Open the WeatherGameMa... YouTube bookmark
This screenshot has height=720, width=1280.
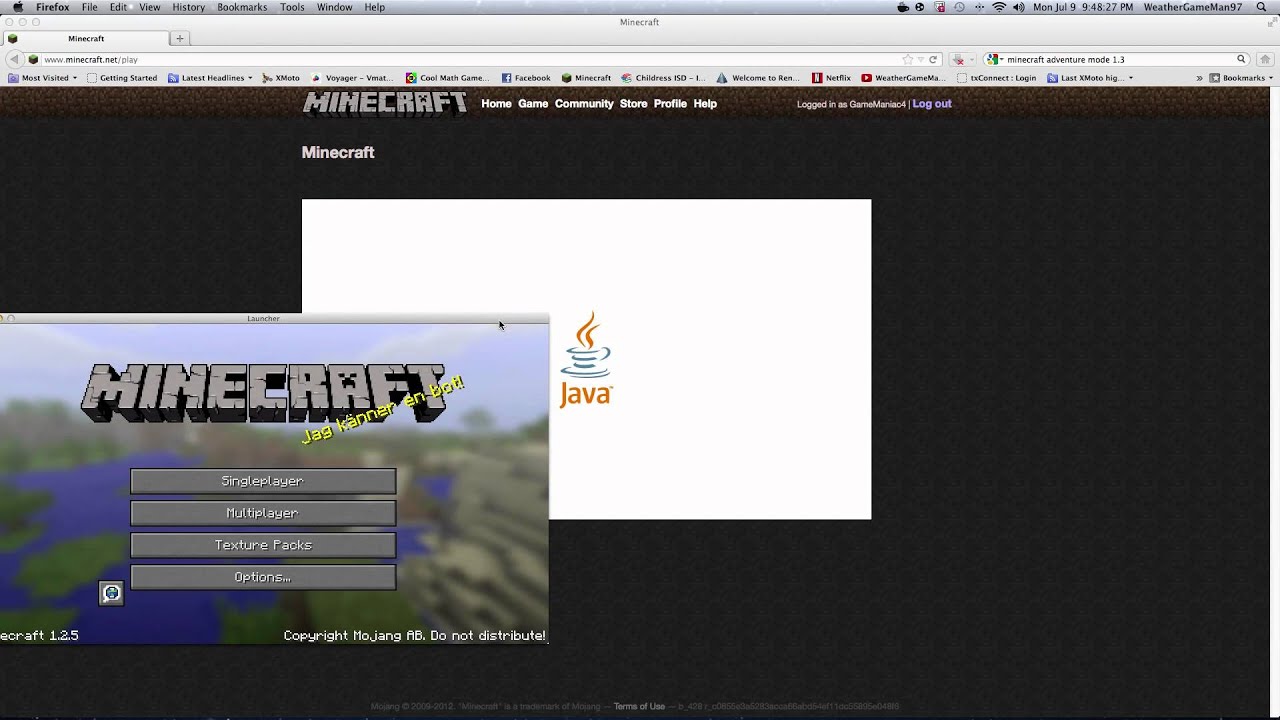tap(903, 77)
